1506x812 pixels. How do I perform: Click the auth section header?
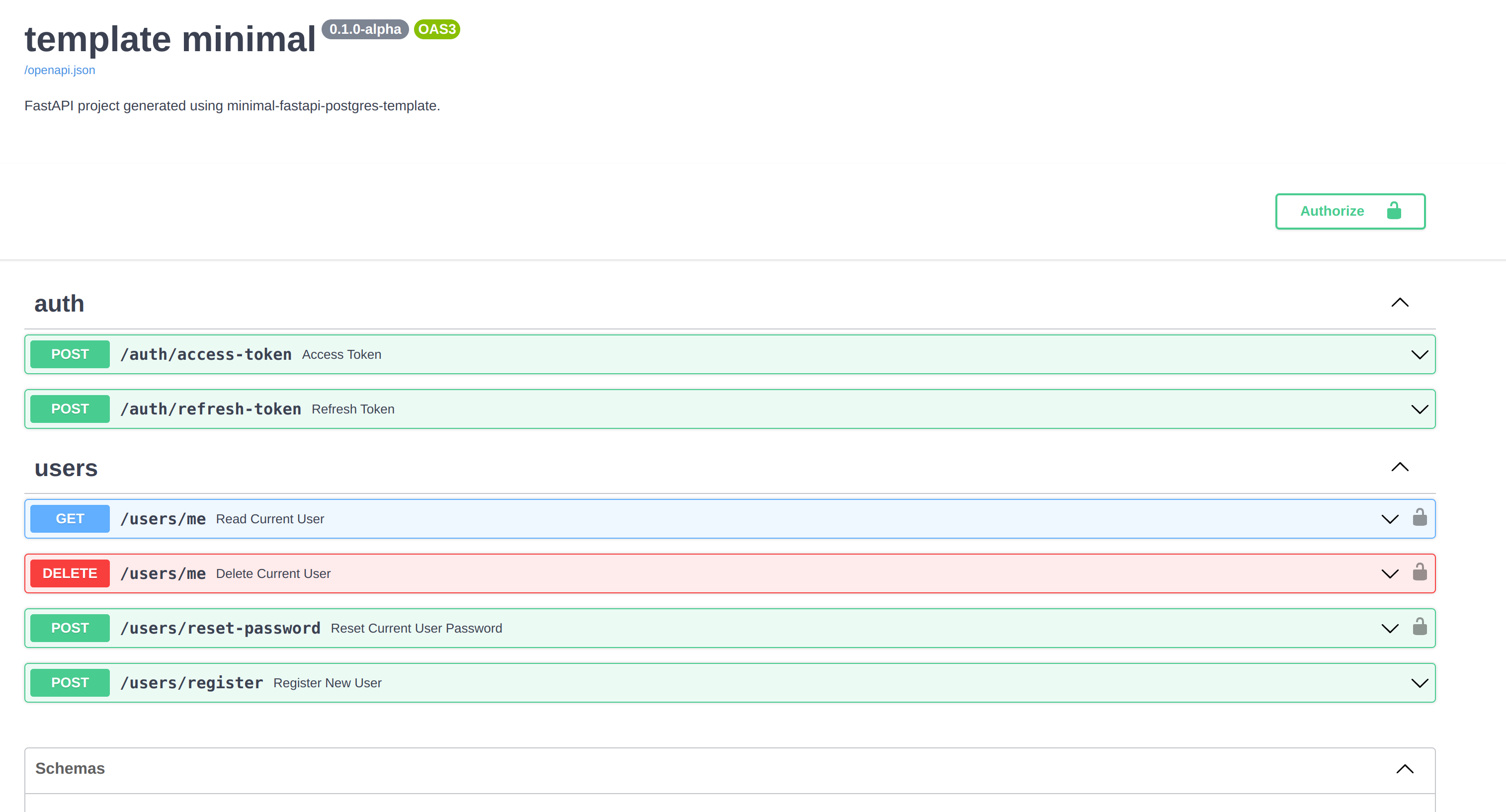[x=59, y=303]
